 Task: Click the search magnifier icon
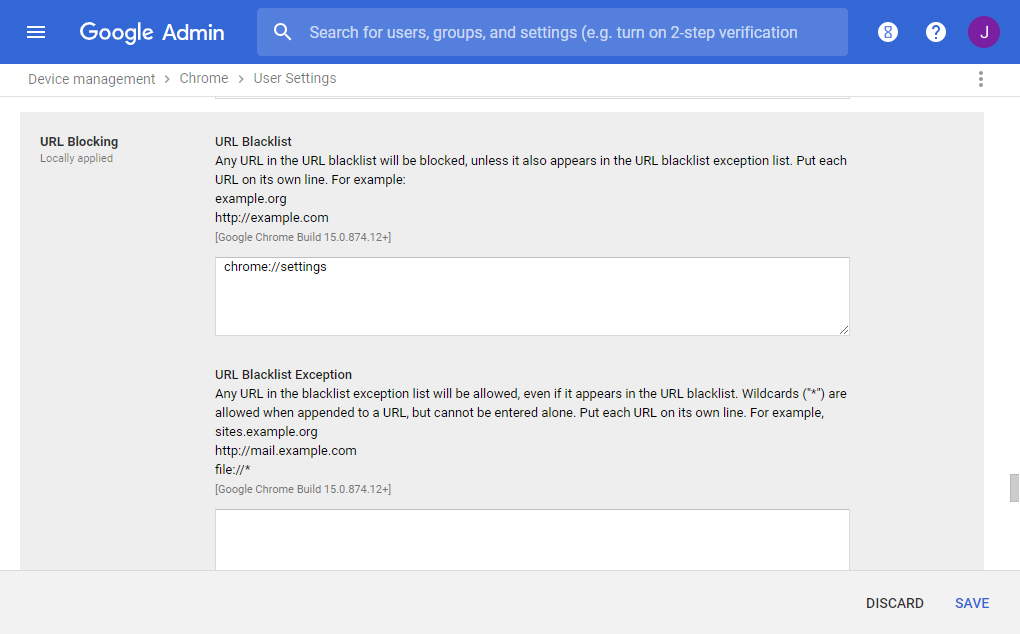[283, 32]
